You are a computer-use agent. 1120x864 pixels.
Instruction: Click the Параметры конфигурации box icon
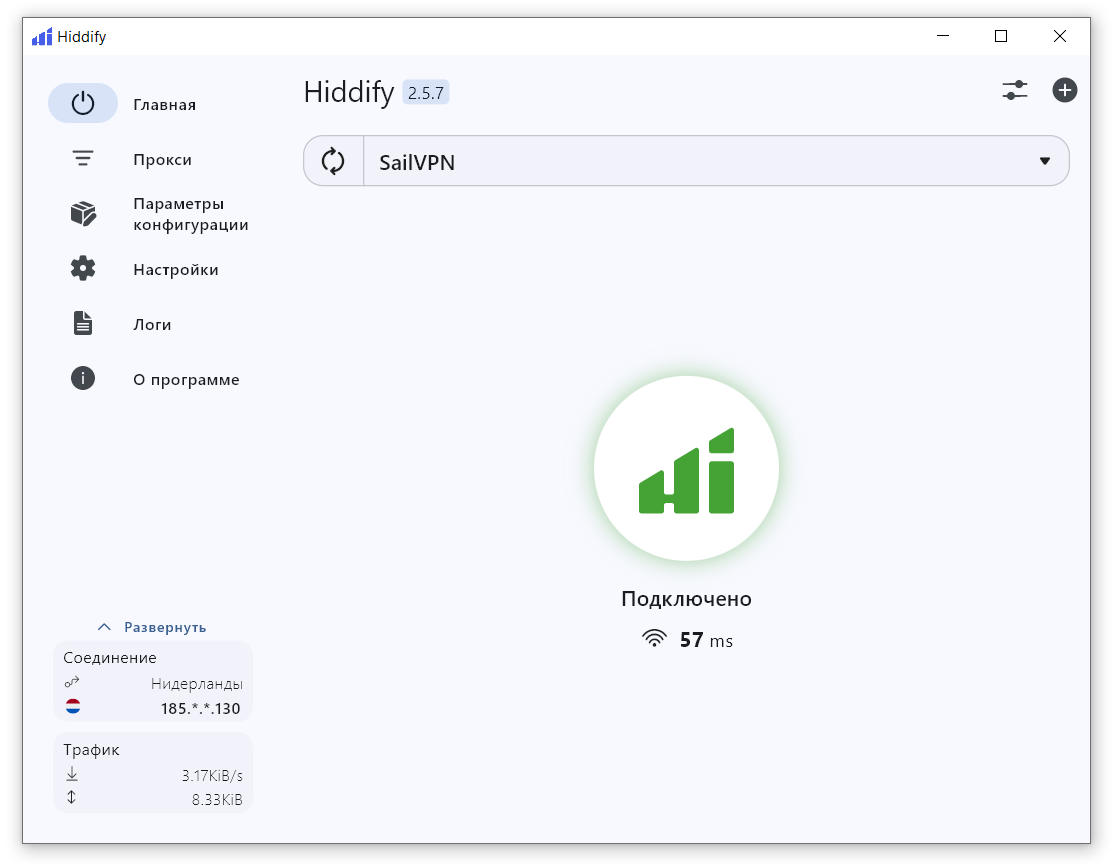click(x=83, y=214)
